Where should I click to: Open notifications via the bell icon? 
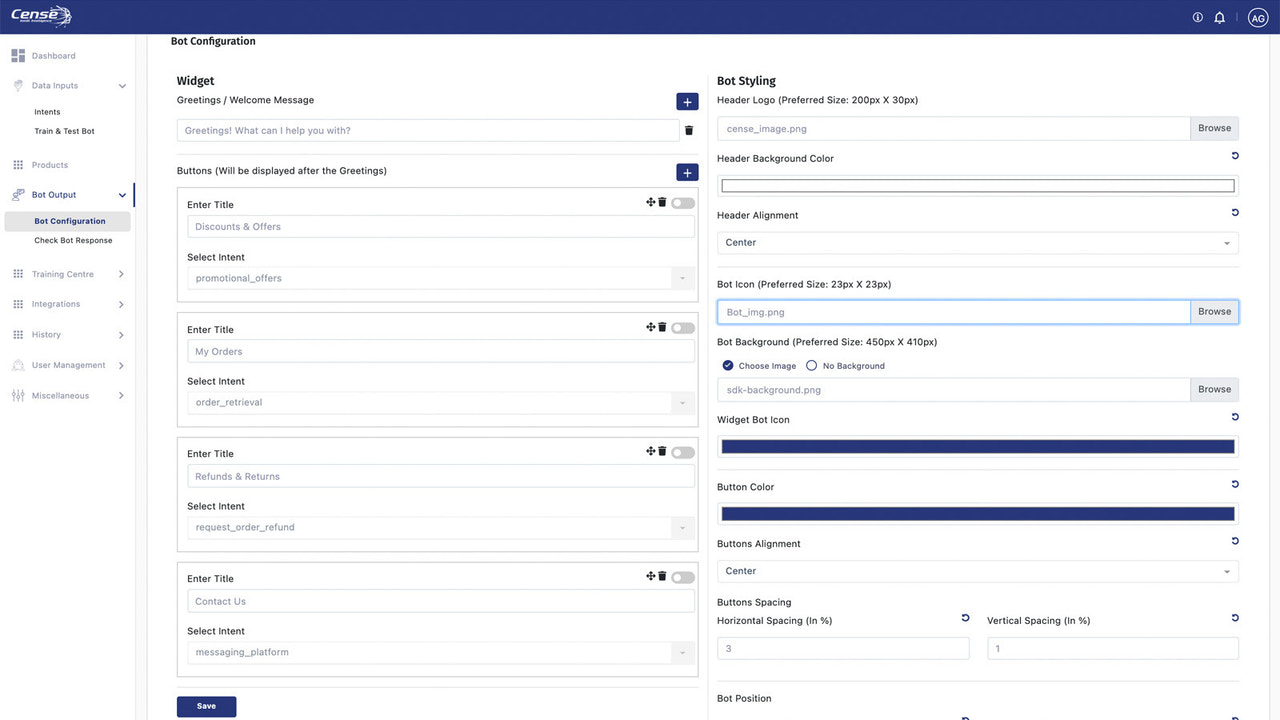click(1219, 17)
